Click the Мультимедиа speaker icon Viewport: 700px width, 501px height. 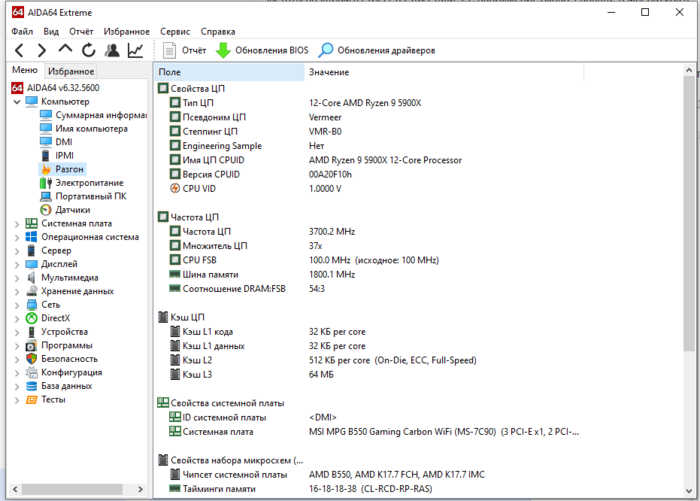coord(31,278)
